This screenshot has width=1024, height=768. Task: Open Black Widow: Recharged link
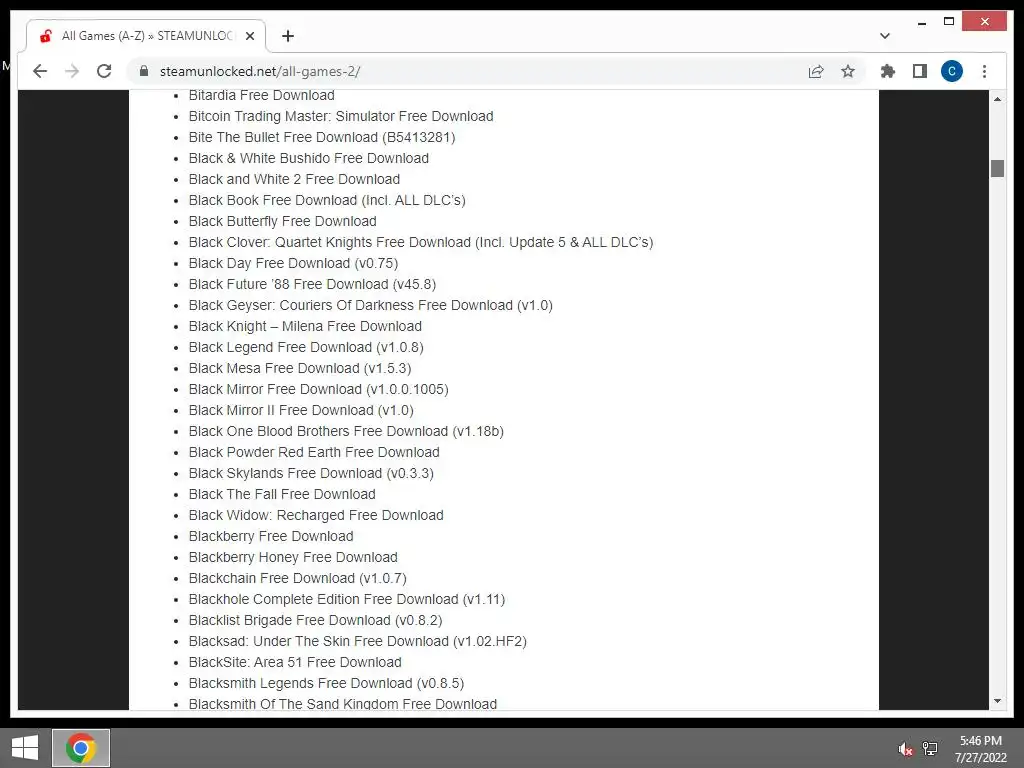tap(316, 515)
